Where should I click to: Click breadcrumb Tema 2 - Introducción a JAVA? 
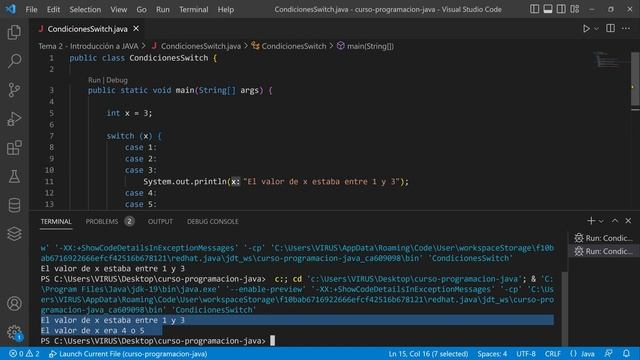click(x=88, y=46)
